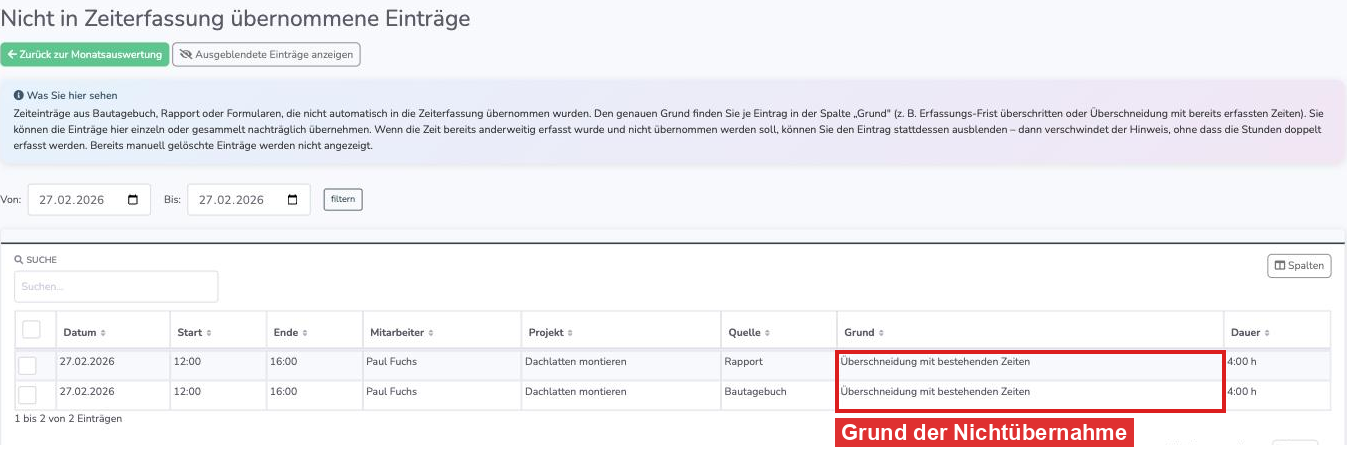
Task: Go back via Zurück zur Monatsauswertung button
Action: (x=84, y=54)
